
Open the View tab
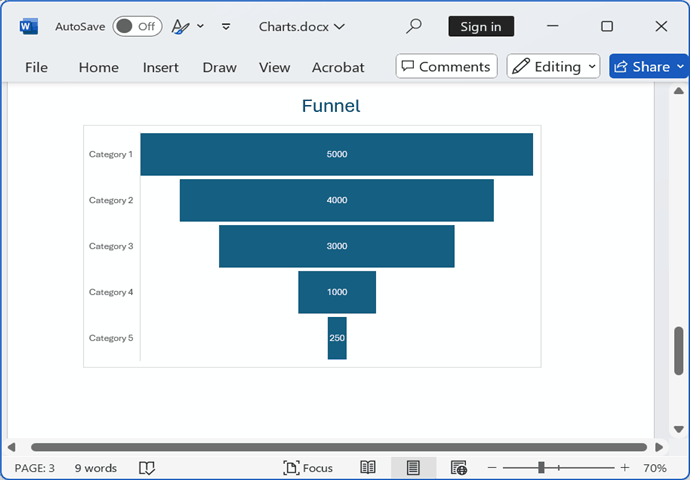click(275, 67)
